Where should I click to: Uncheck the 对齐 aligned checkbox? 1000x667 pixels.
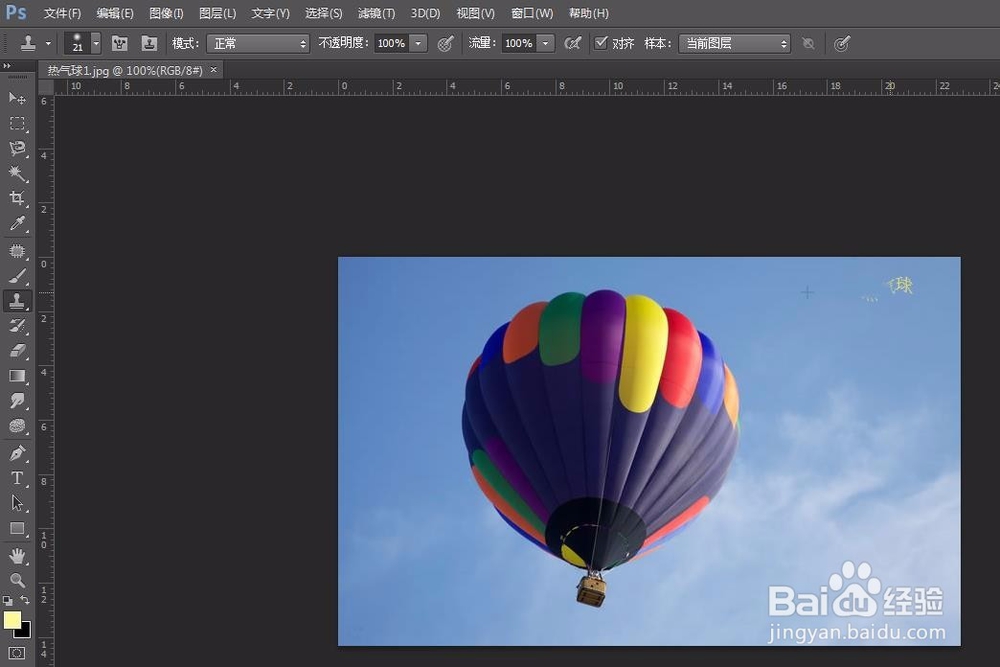coord(601,43)
